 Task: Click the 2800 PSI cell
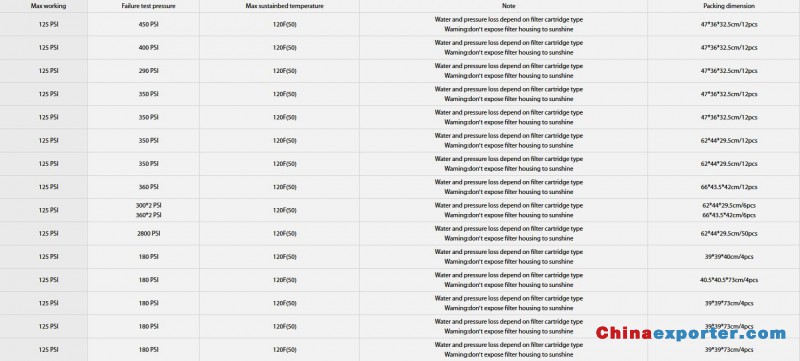pos(148,234)
